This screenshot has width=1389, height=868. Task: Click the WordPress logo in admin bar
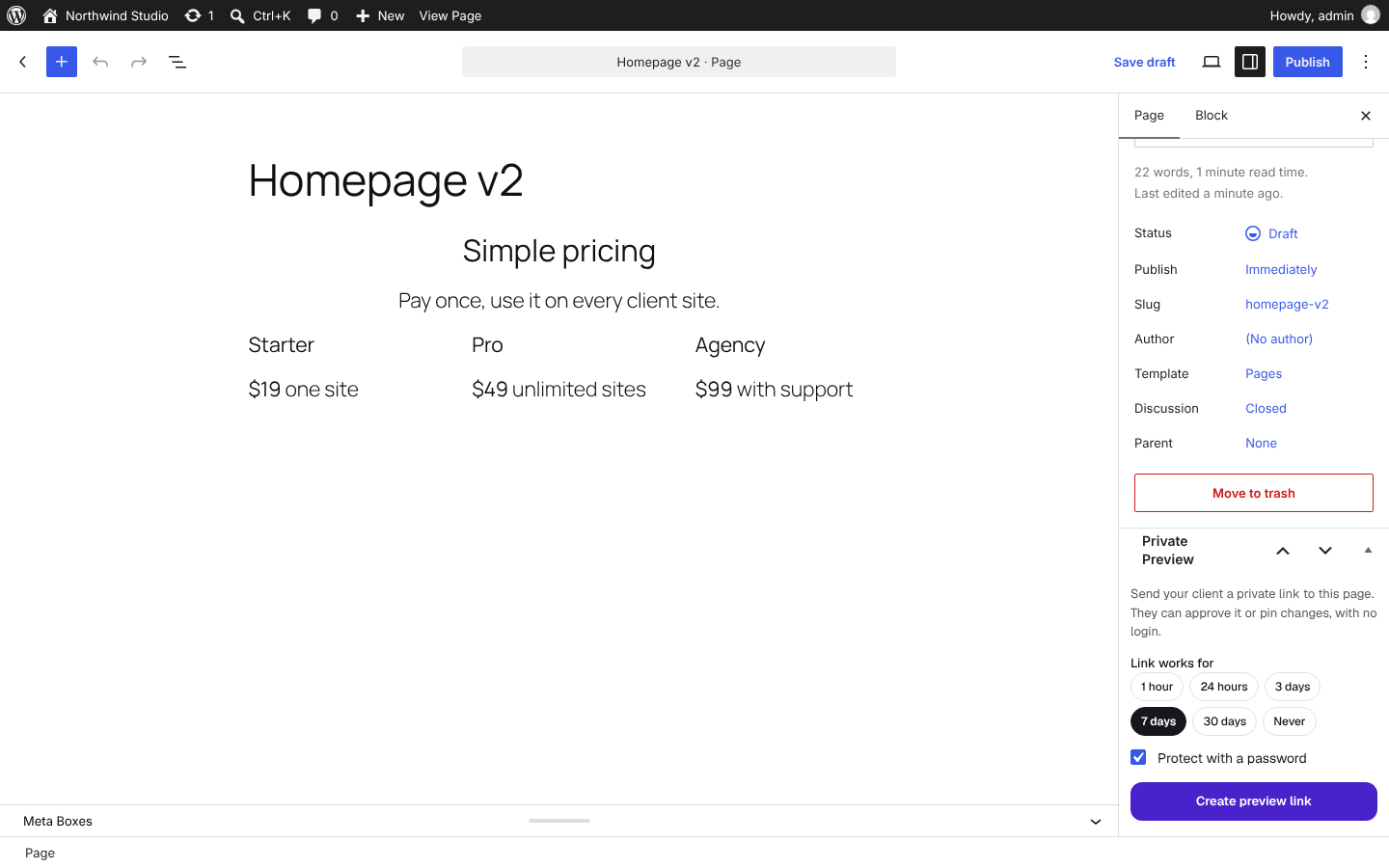pos(16,15)
